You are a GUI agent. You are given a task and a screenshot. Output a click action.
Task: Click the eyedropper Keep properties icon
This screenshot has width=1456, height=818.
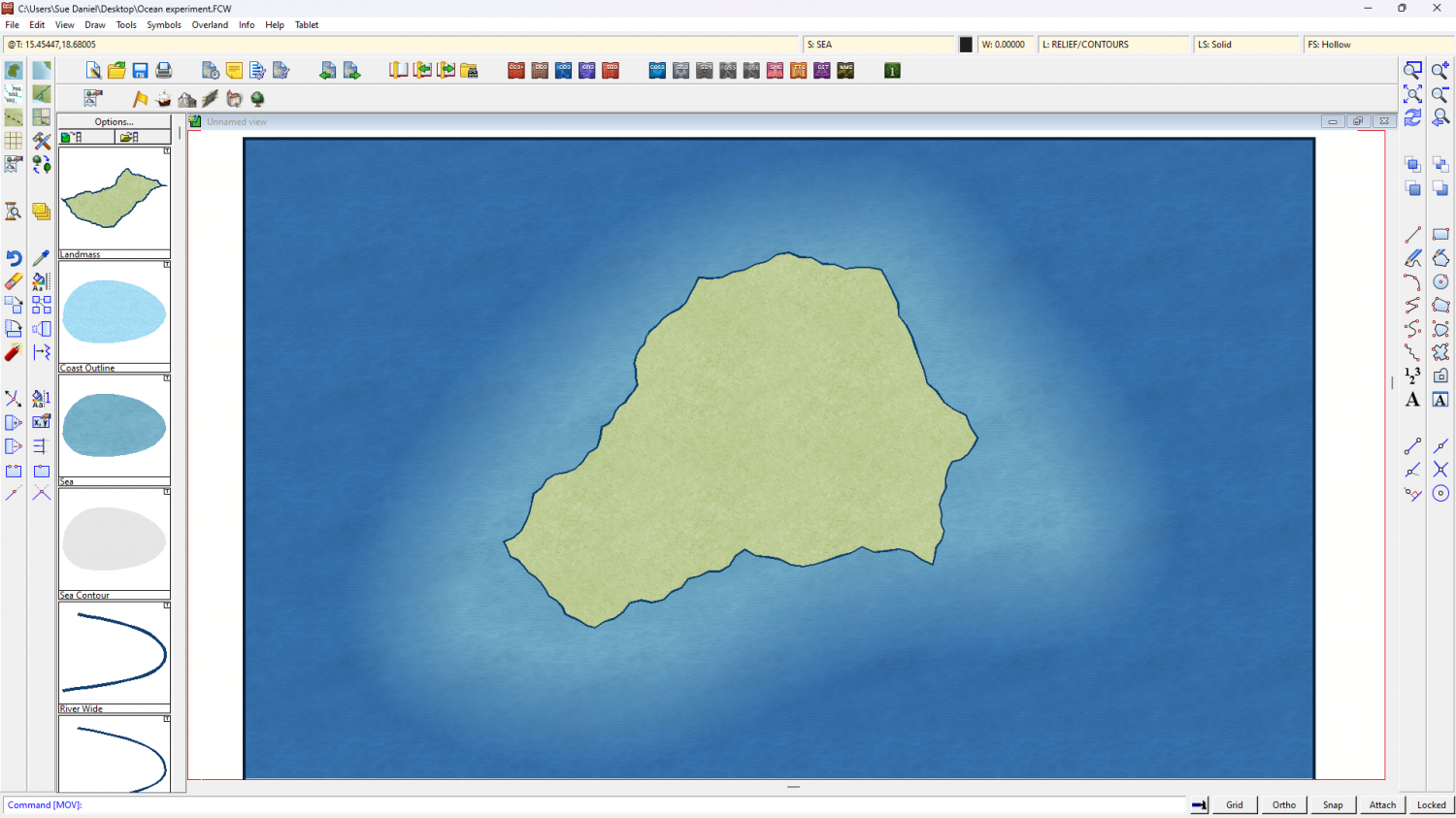click(42, 258)
